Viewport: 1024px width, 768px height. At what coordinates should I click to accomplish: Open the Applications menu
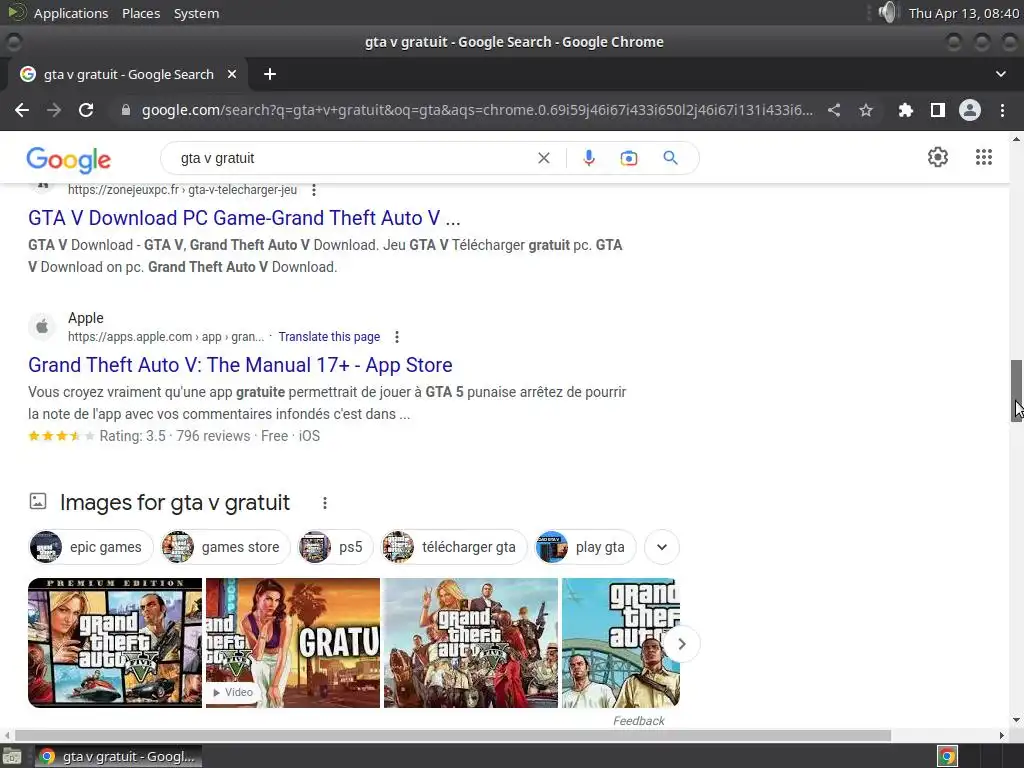tap(71, 13)
